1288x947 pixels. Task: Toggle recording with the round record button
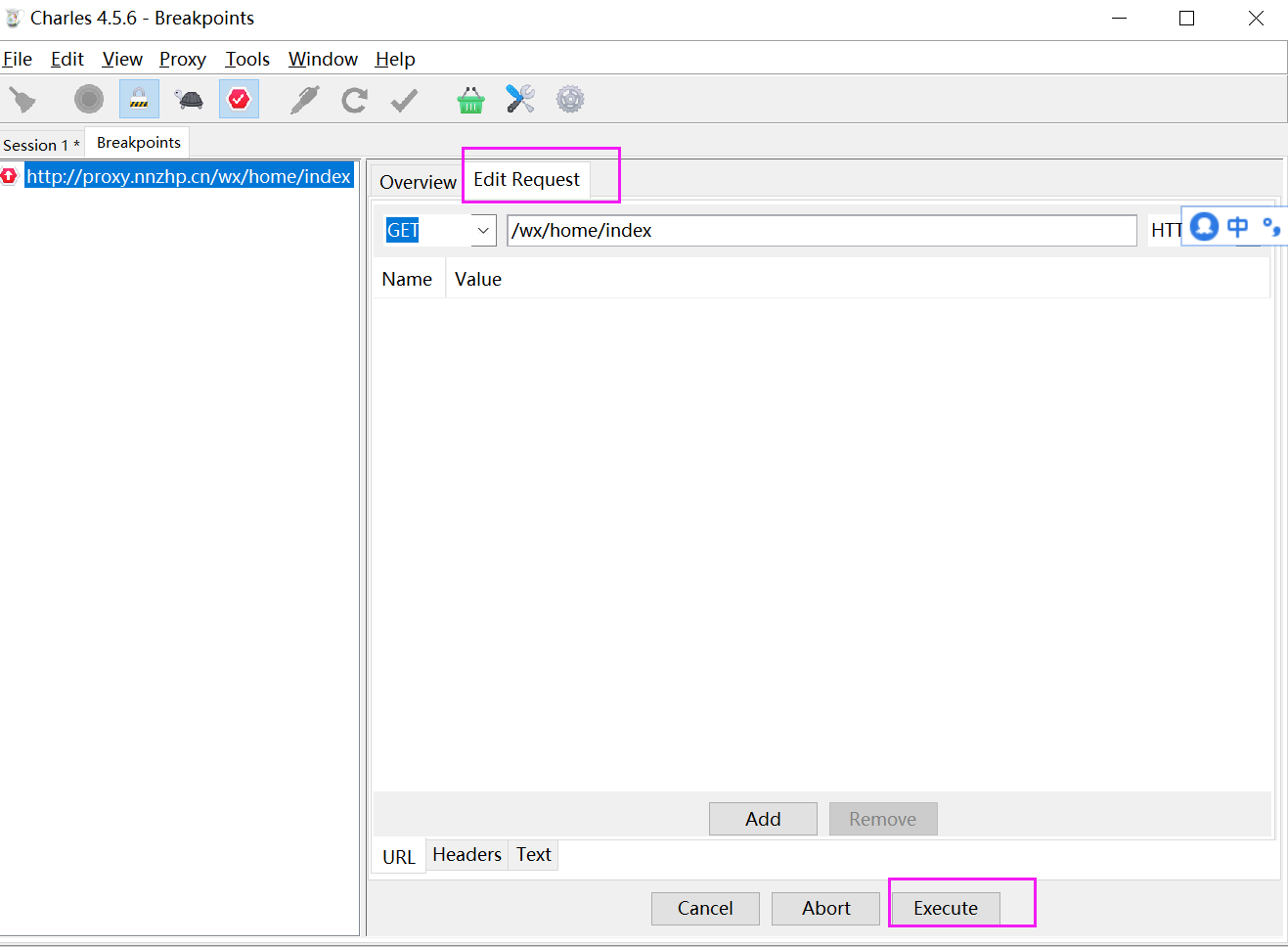pyautogui.click(x=89, y=99)
